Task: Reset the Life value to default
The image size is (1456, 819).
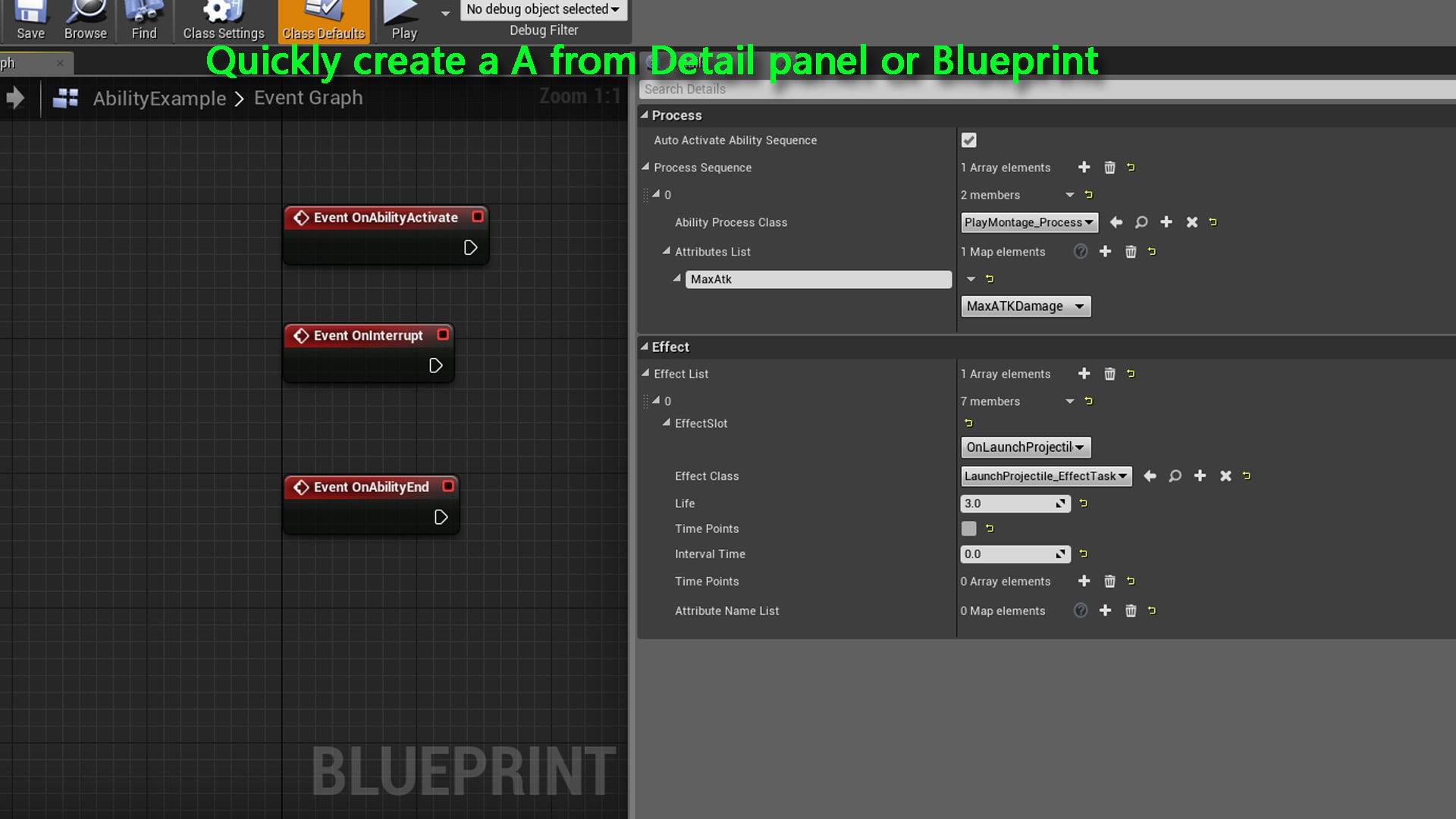Action: (1082, 503)
